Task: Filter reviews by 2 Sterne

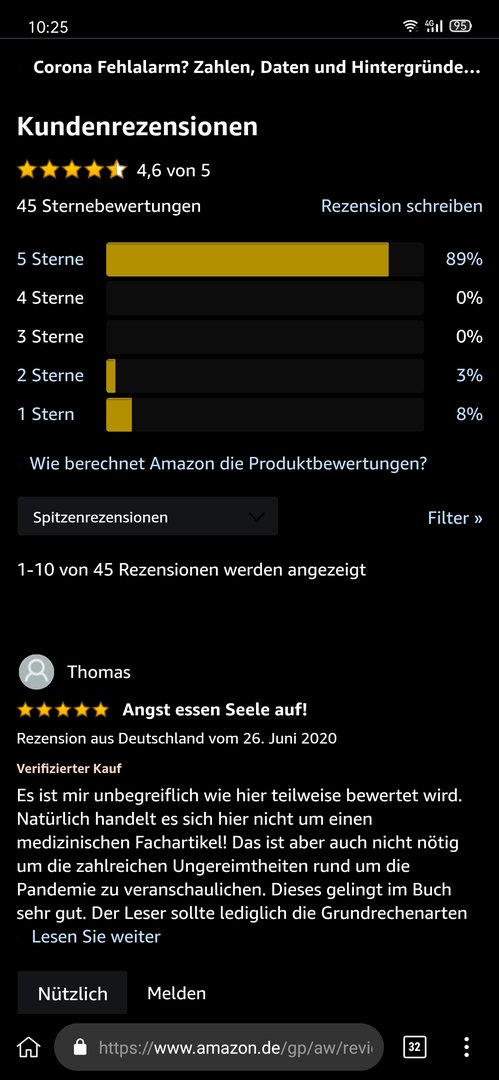Action: click(50, 375)
